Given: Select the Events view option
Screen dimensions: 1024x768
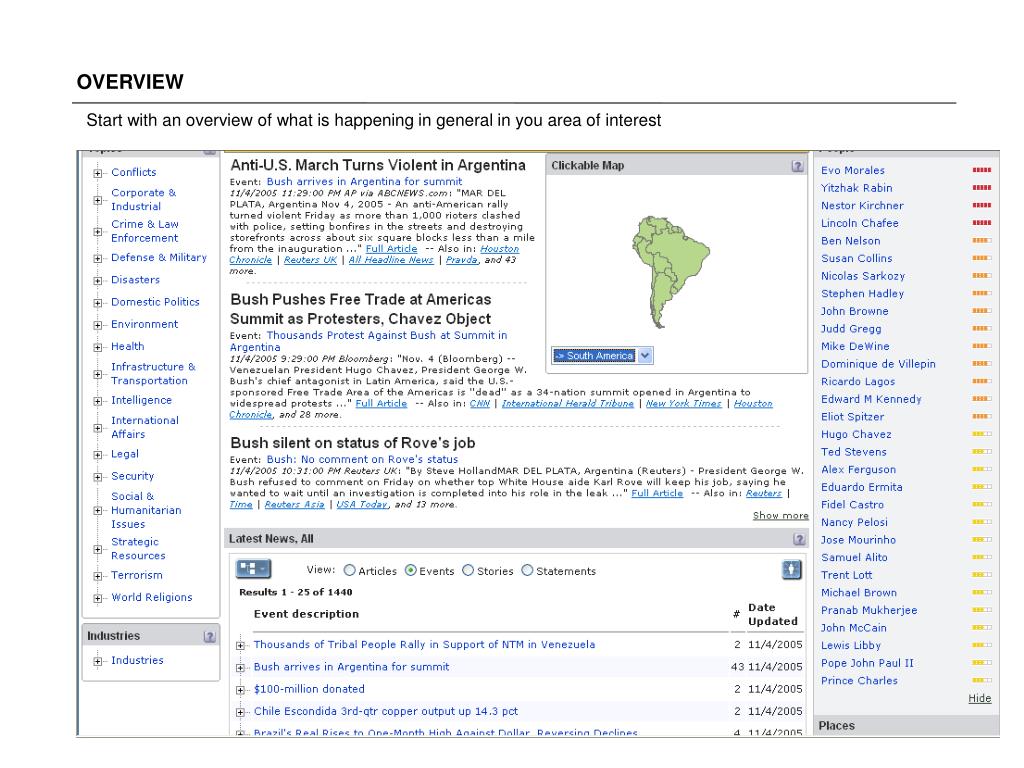Looking at the screenshot, I should tap(411, 571).
